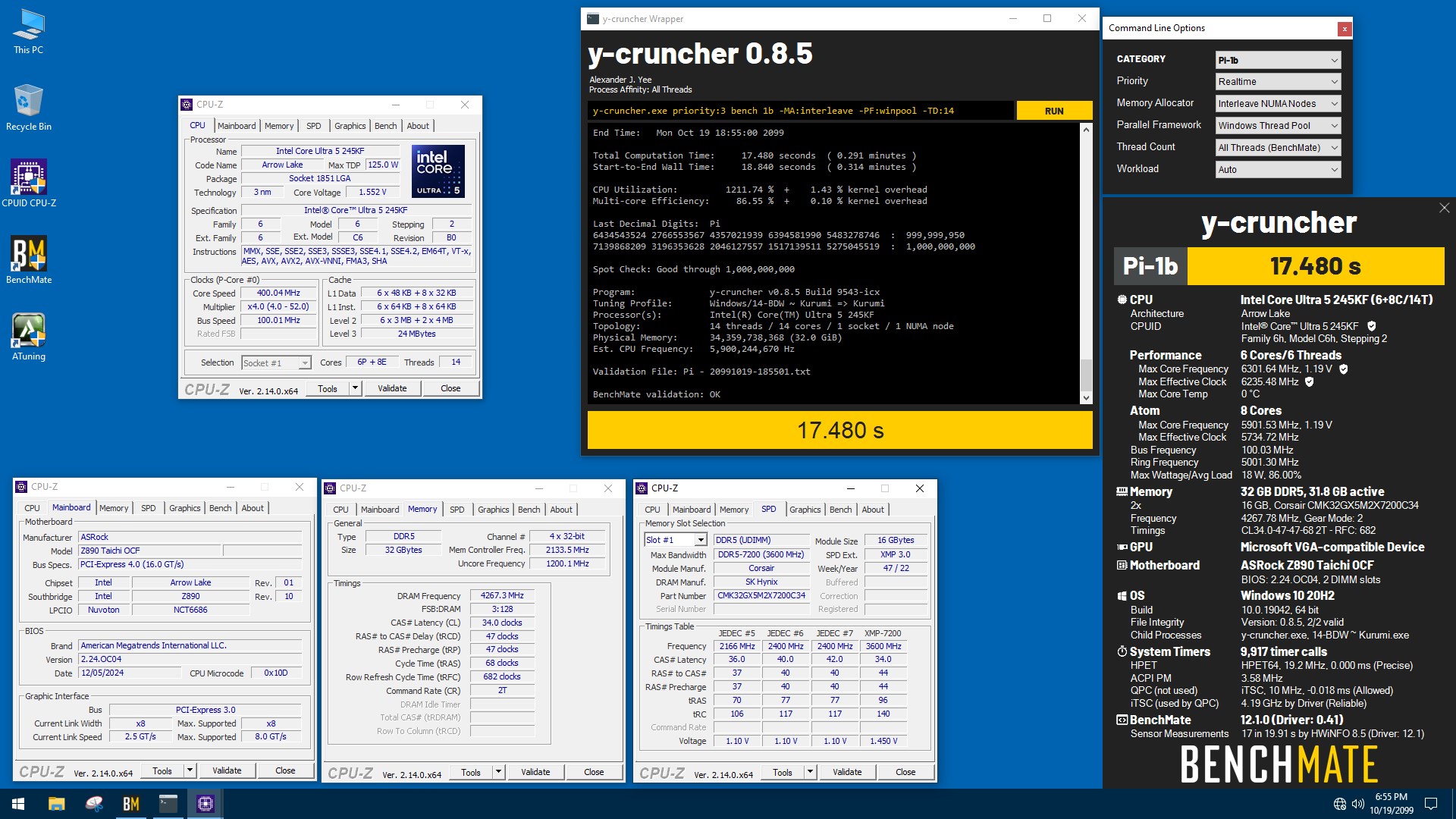The height and width of the screenshot is (819, 1456).
Task: Click the y-cruncher output scroll down arrow
Action: [1086, 398]
